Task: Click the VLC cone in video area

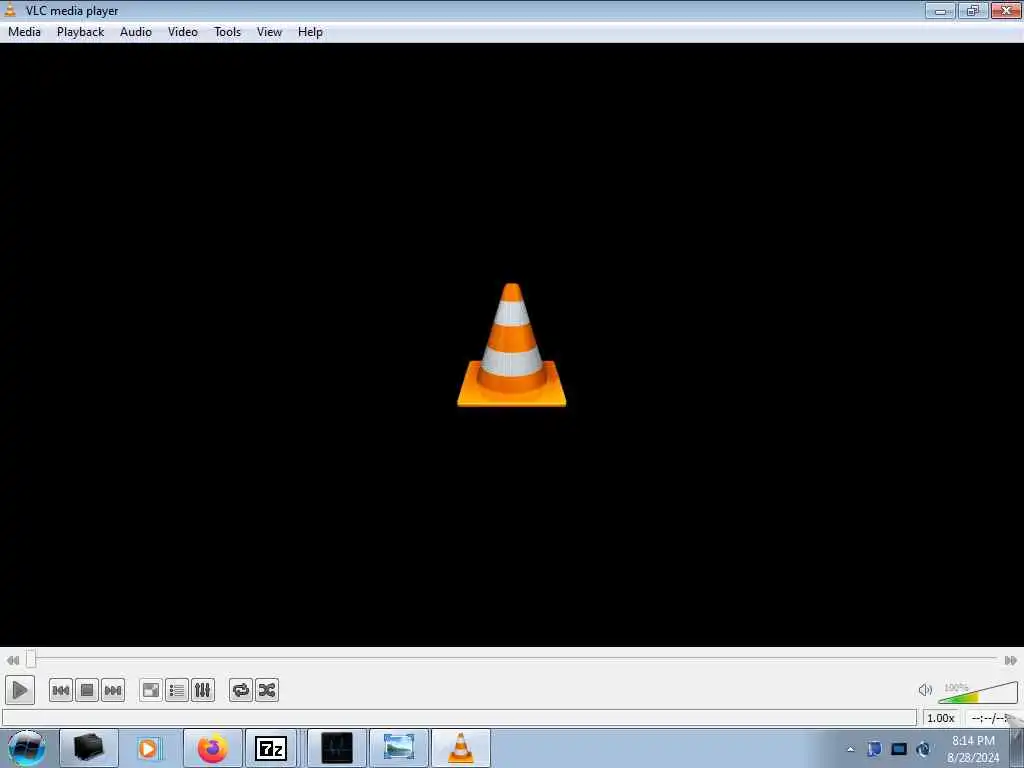Action: pos(511,345)
